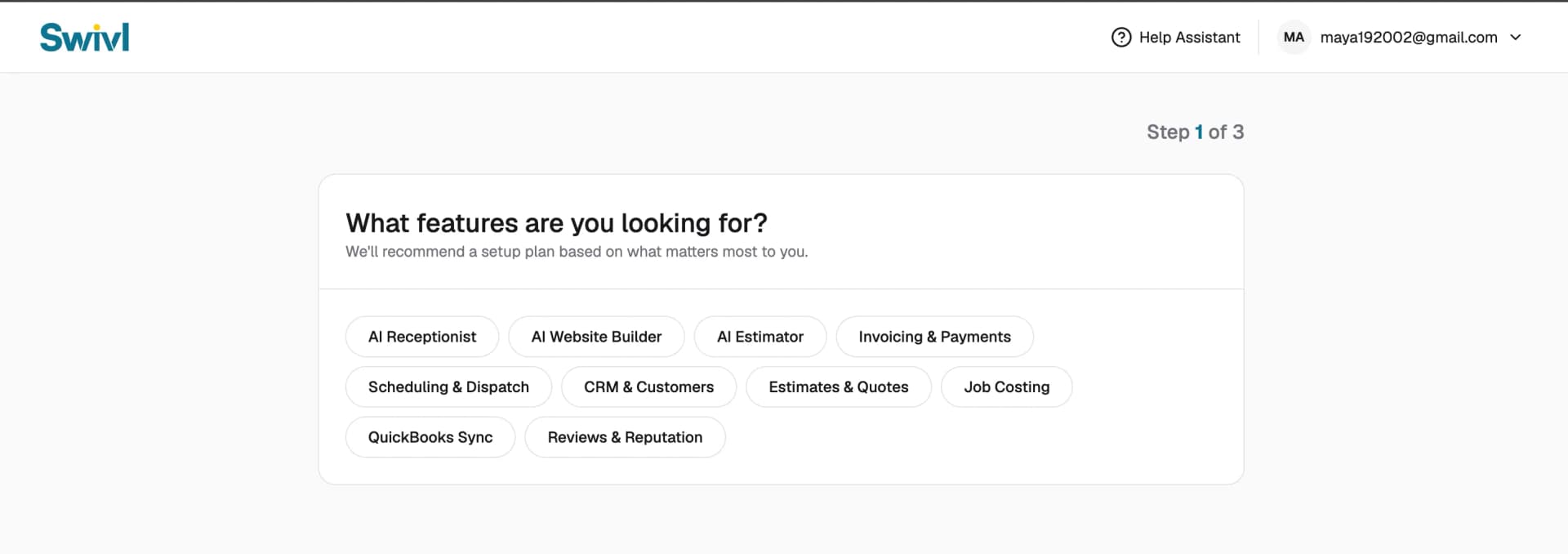1568x554 pixels.
Task: Pick the CRM & Customers chip
Action: (x=648, y=387)
